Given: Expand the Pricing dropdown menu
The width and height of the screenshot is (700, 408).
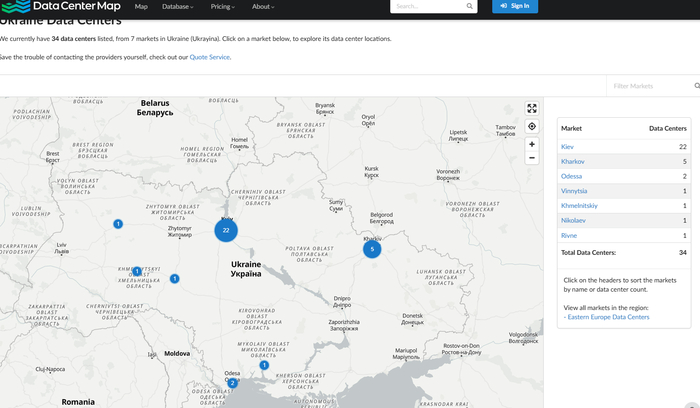Looking at the screenshot, I should [223, 6].
